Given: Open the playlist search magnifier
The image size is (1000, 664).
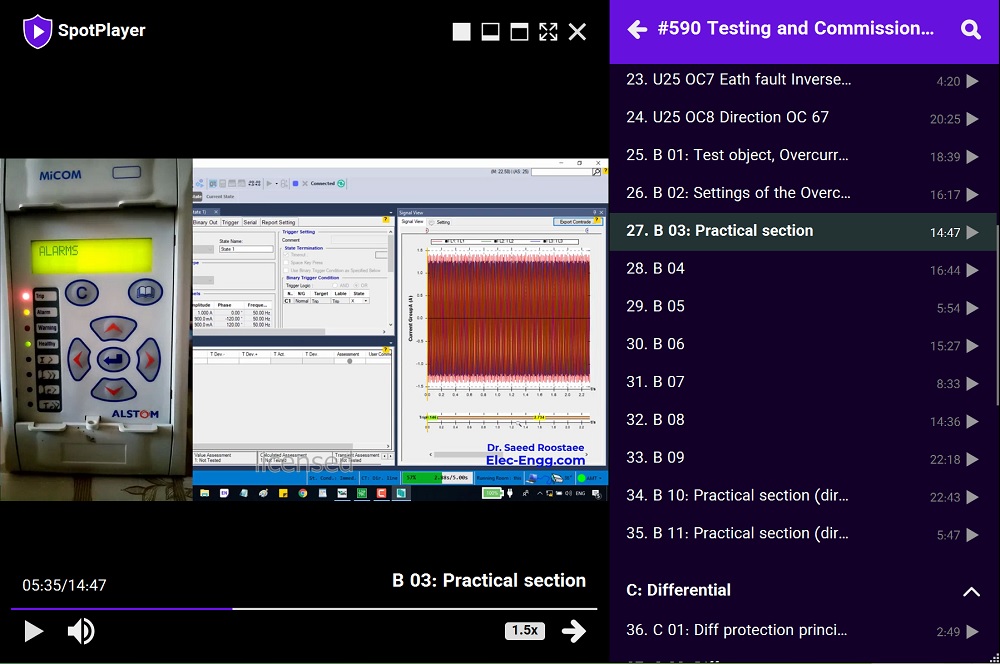Looking at the screenshot, I should tap(970, 30).
